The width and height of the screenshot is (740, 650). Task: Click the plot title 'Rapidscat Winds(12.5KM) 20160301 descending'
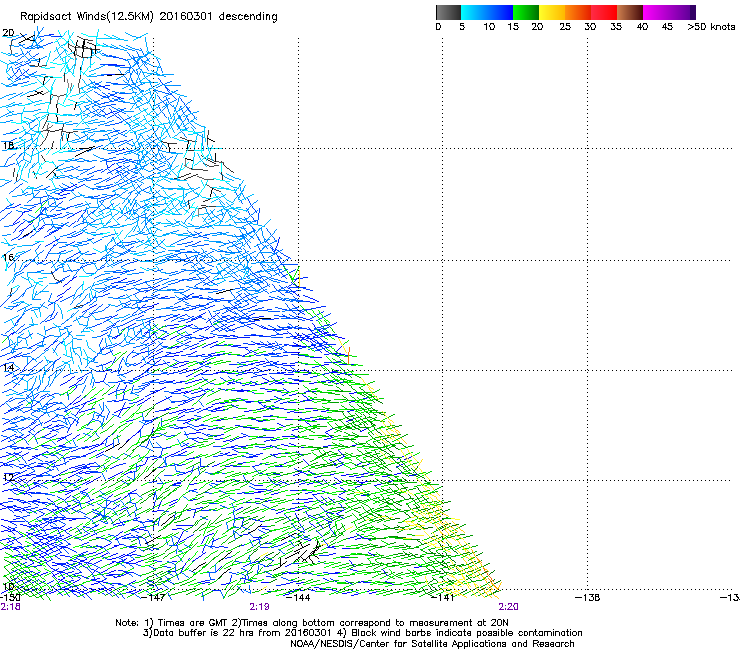pyautogui.click(x=149, y=16)
